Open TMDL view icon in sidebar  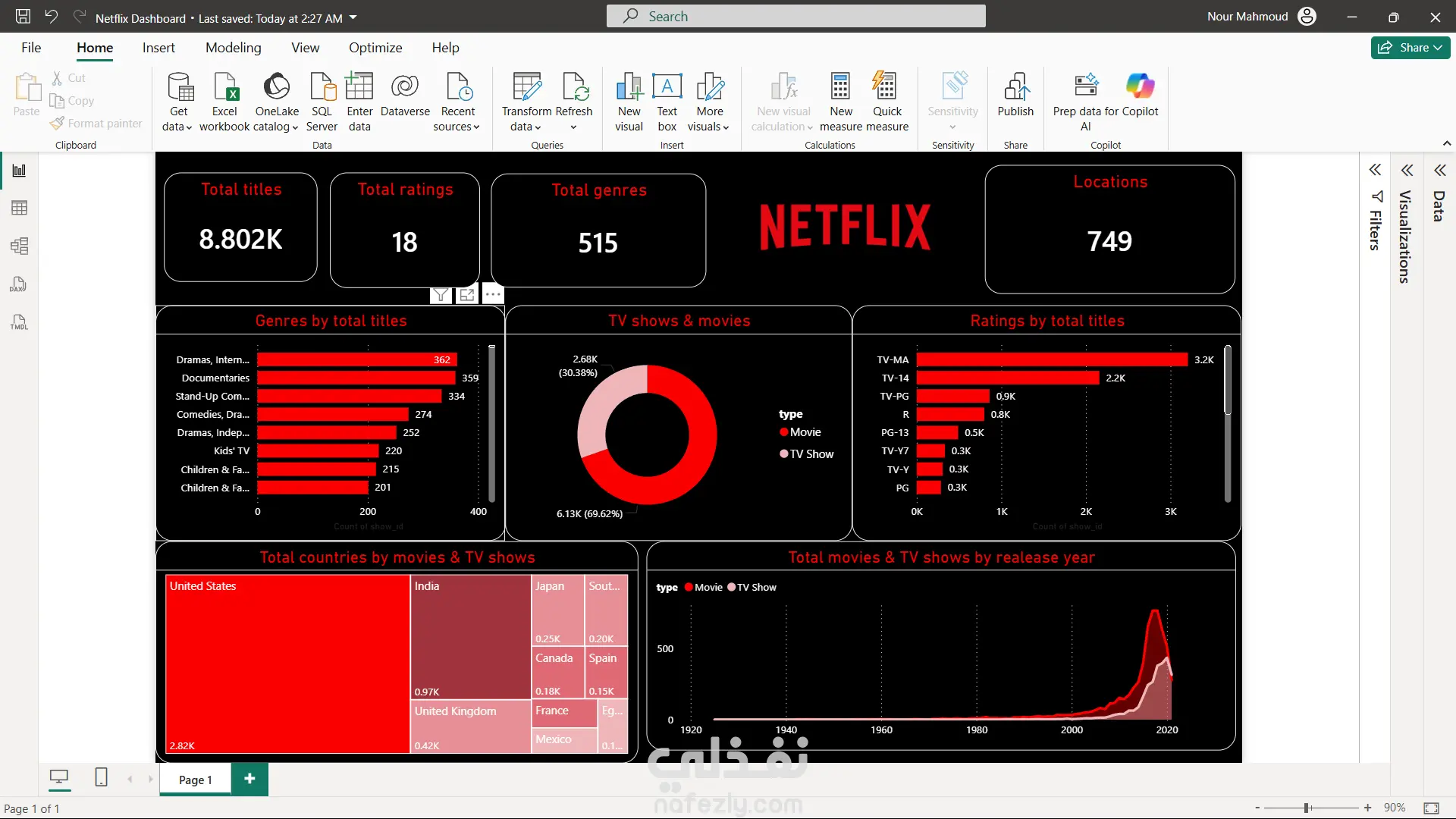[x=19, y=322]
